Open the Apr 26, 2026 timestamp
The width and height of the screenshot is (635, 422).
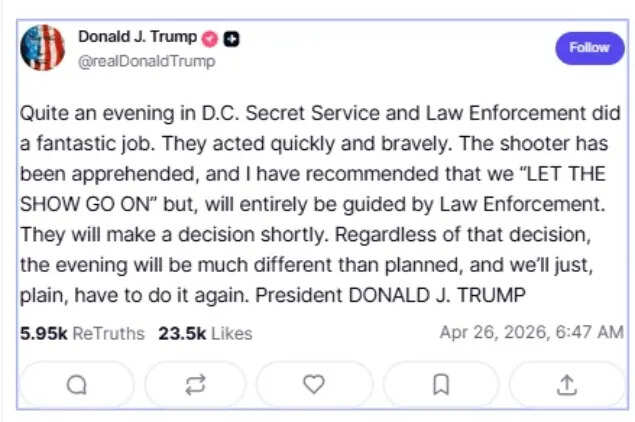tap(531, 332)
